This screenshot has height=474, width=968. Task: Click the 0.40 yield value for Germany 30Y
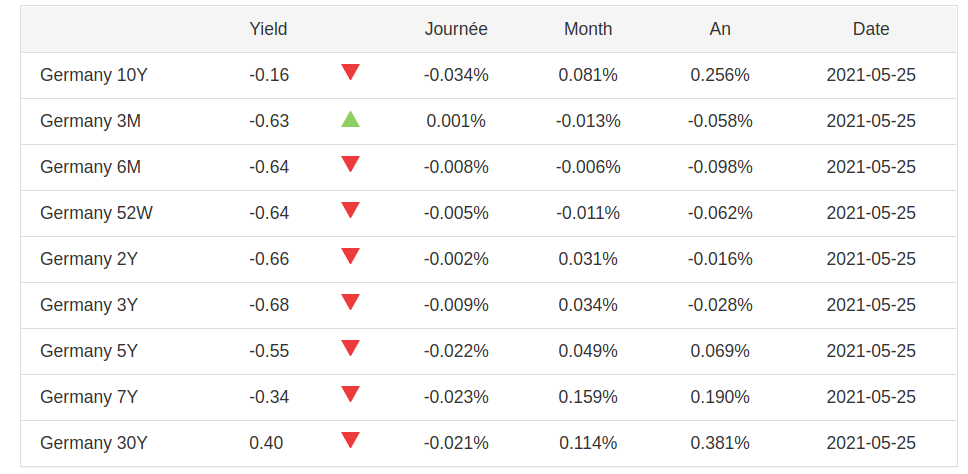coord(266,443)
